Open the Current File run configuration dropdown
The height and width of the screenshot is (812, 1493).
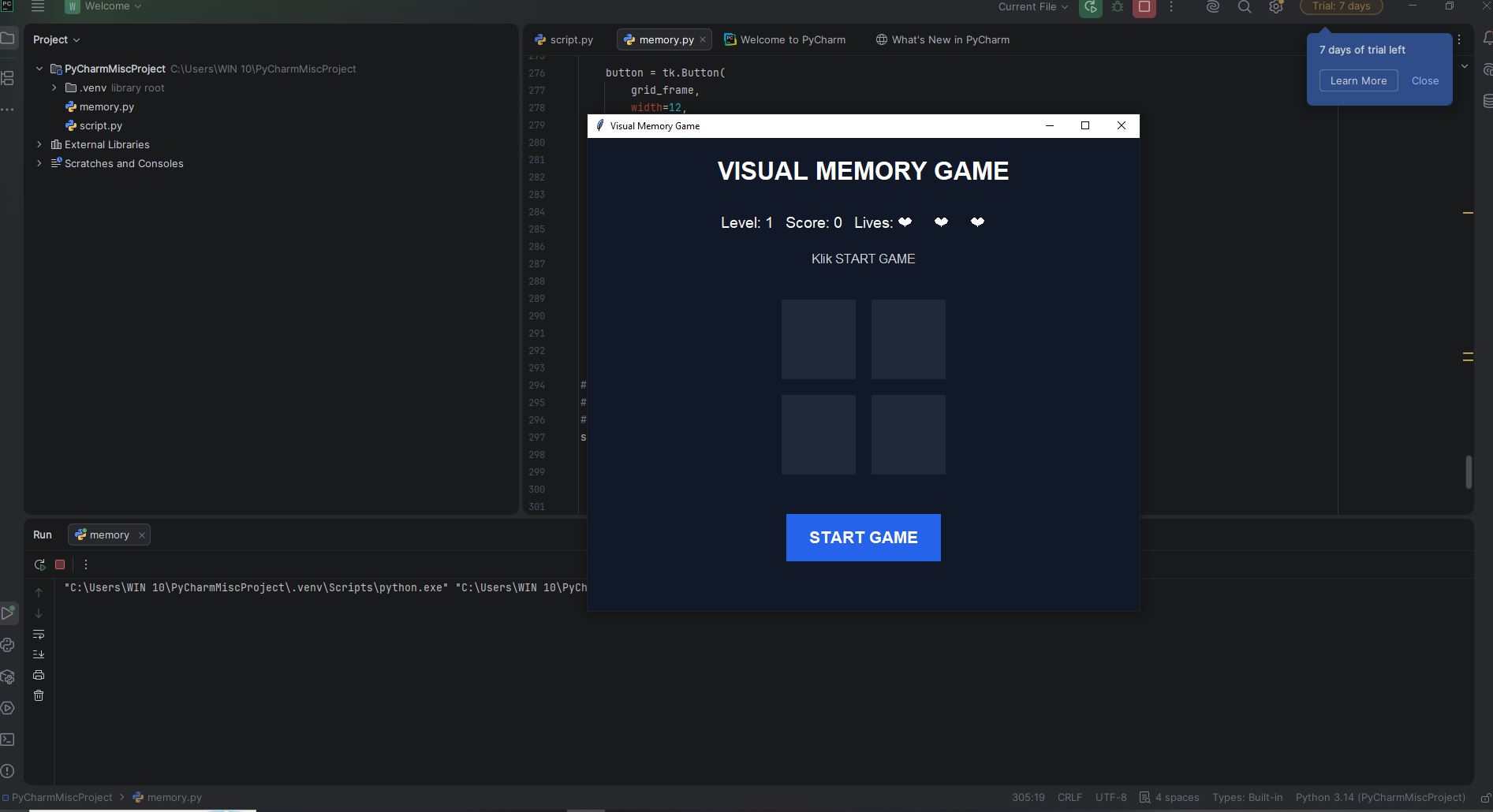click(1033, 6)
